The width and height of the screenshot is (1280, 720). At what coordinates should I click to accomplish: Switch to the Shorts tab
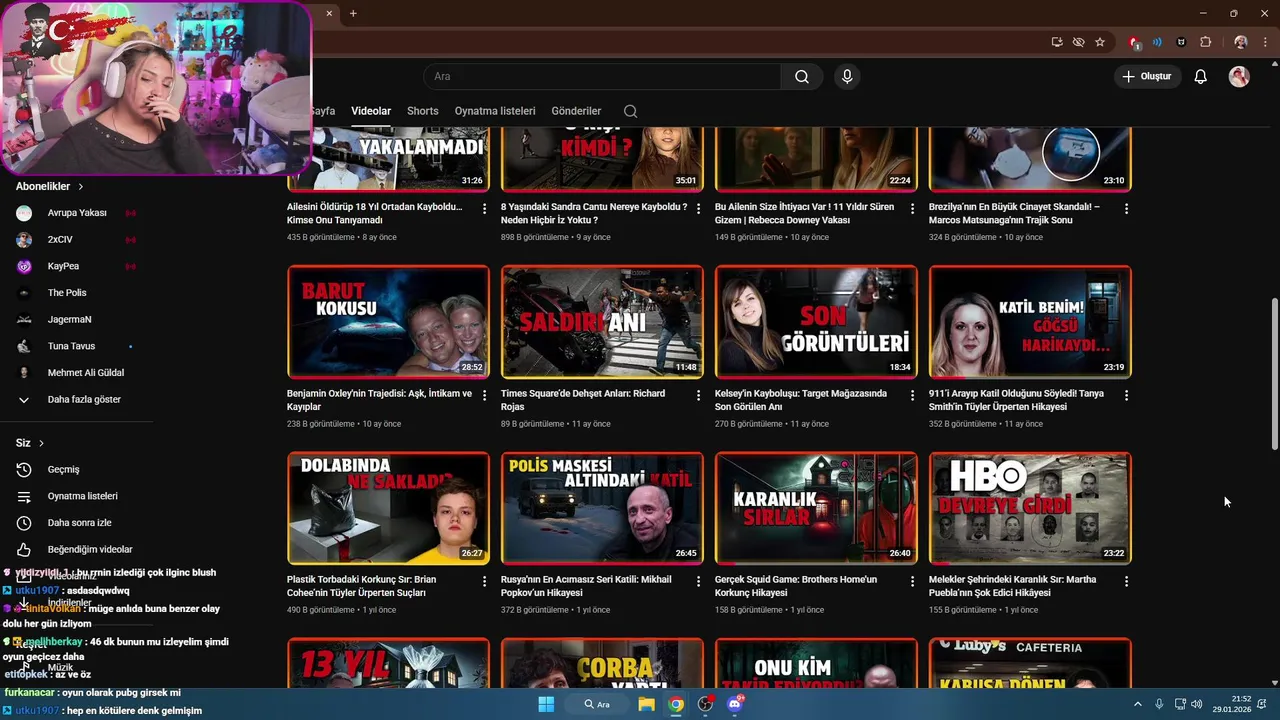[x=422, y=111]
